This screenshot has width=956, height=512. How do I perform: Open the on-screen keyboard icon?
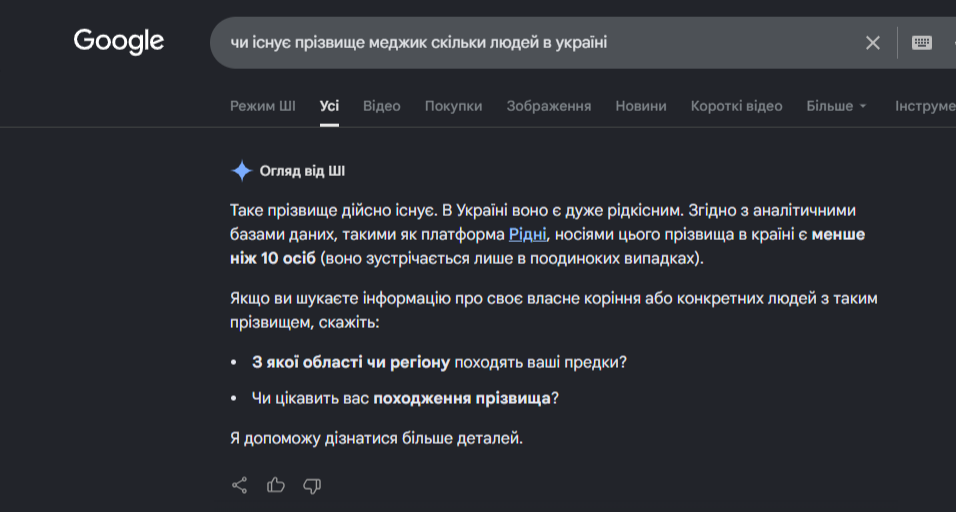click(x=921, y=43)
